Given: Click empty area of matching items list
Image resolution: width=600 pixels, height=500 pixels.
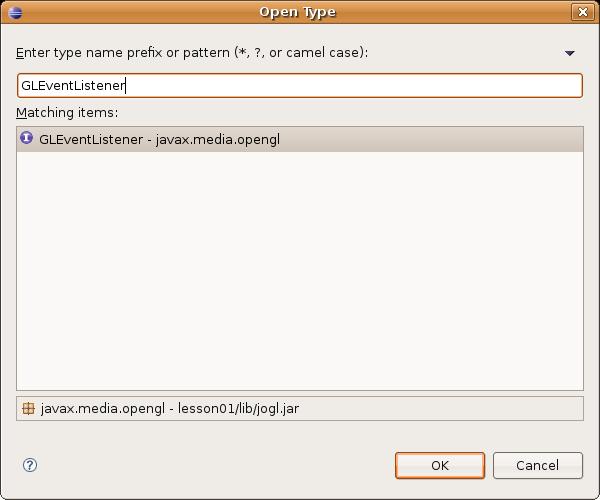Looking at the screenshot, I should click(x=300, y=270).
